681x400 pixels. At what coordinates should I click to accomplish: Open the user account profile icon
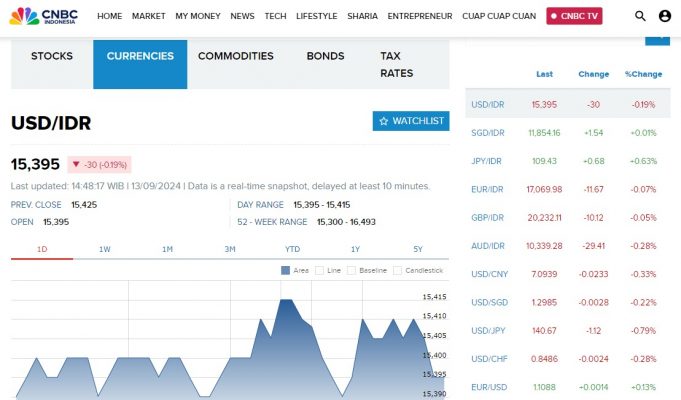click(x=665, y=16)
